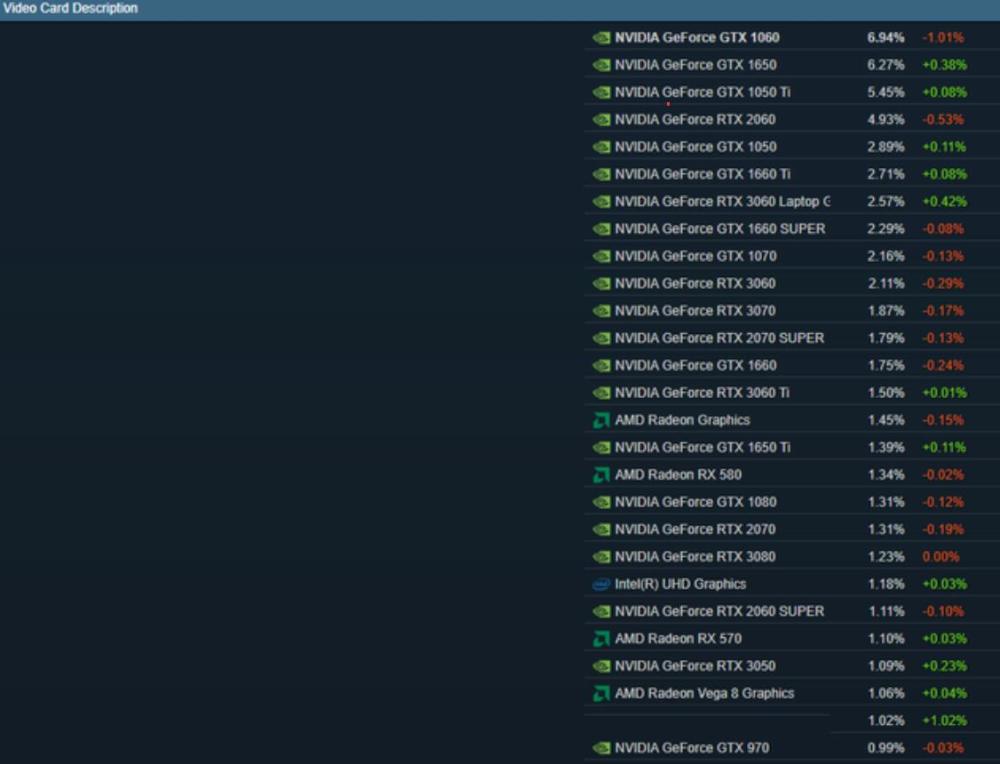The image size is (1000, 764).
Task: Select the +0.42% change for RTX 3060 Laptop
Action: click(945, 202)
